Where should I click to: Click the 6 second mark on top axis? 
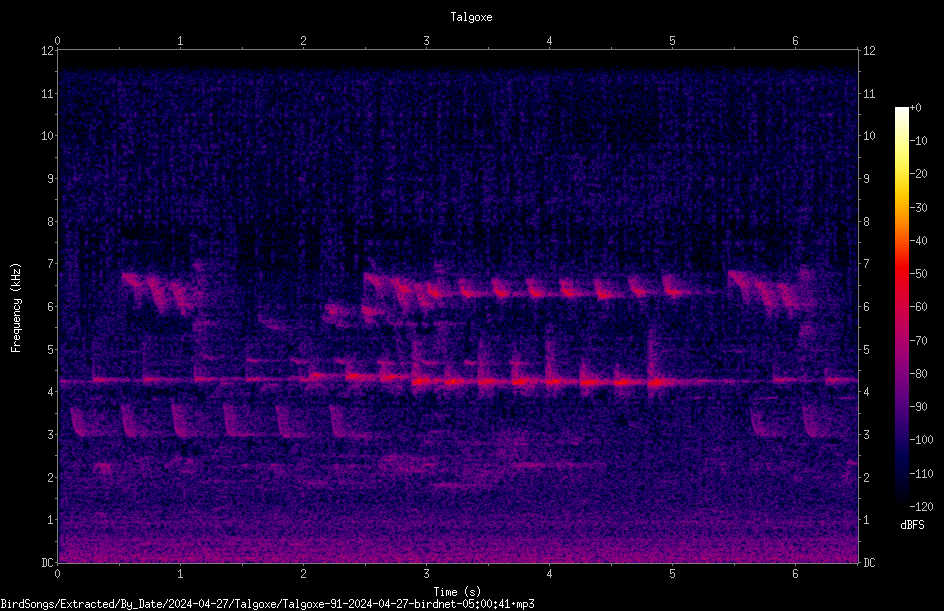[x=795, y=41]
